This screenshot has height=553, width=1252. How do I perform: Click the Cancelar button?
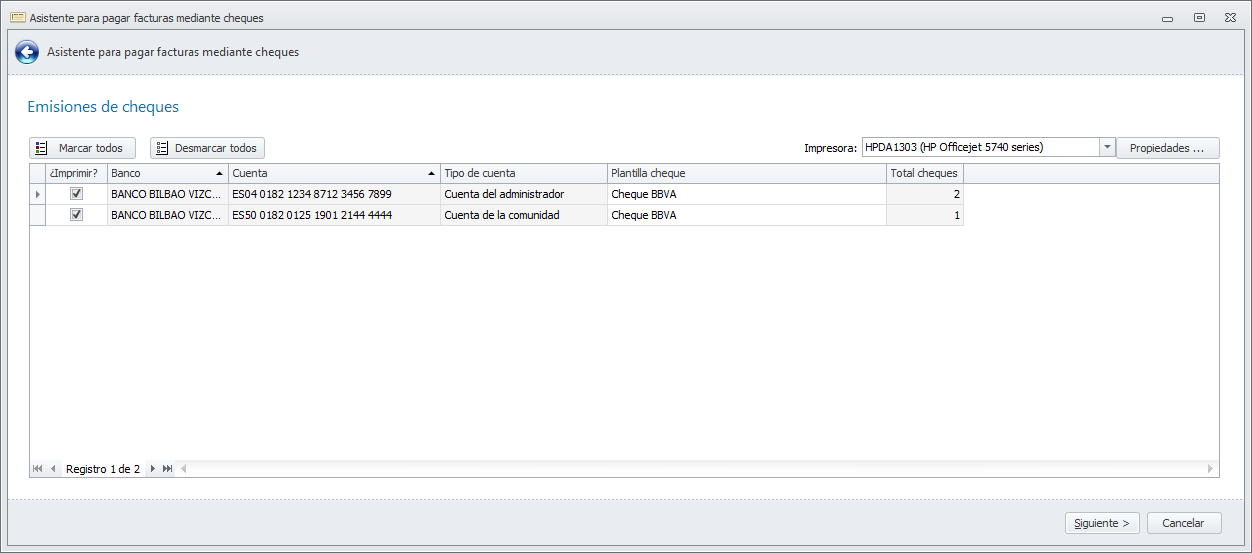(1184, 523)
